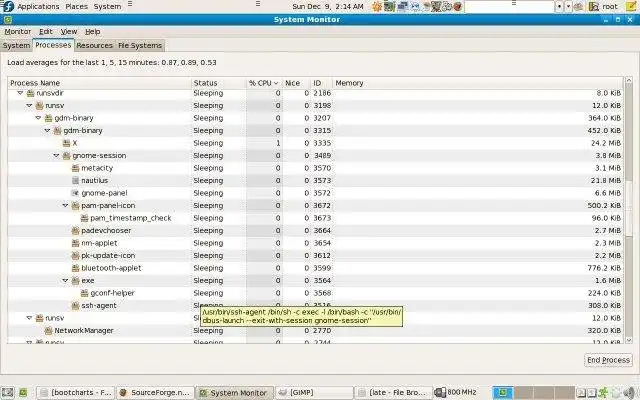Collapse the gdm-binary node with ID 3315
The image size is (640, 400).
click(47, 131)
